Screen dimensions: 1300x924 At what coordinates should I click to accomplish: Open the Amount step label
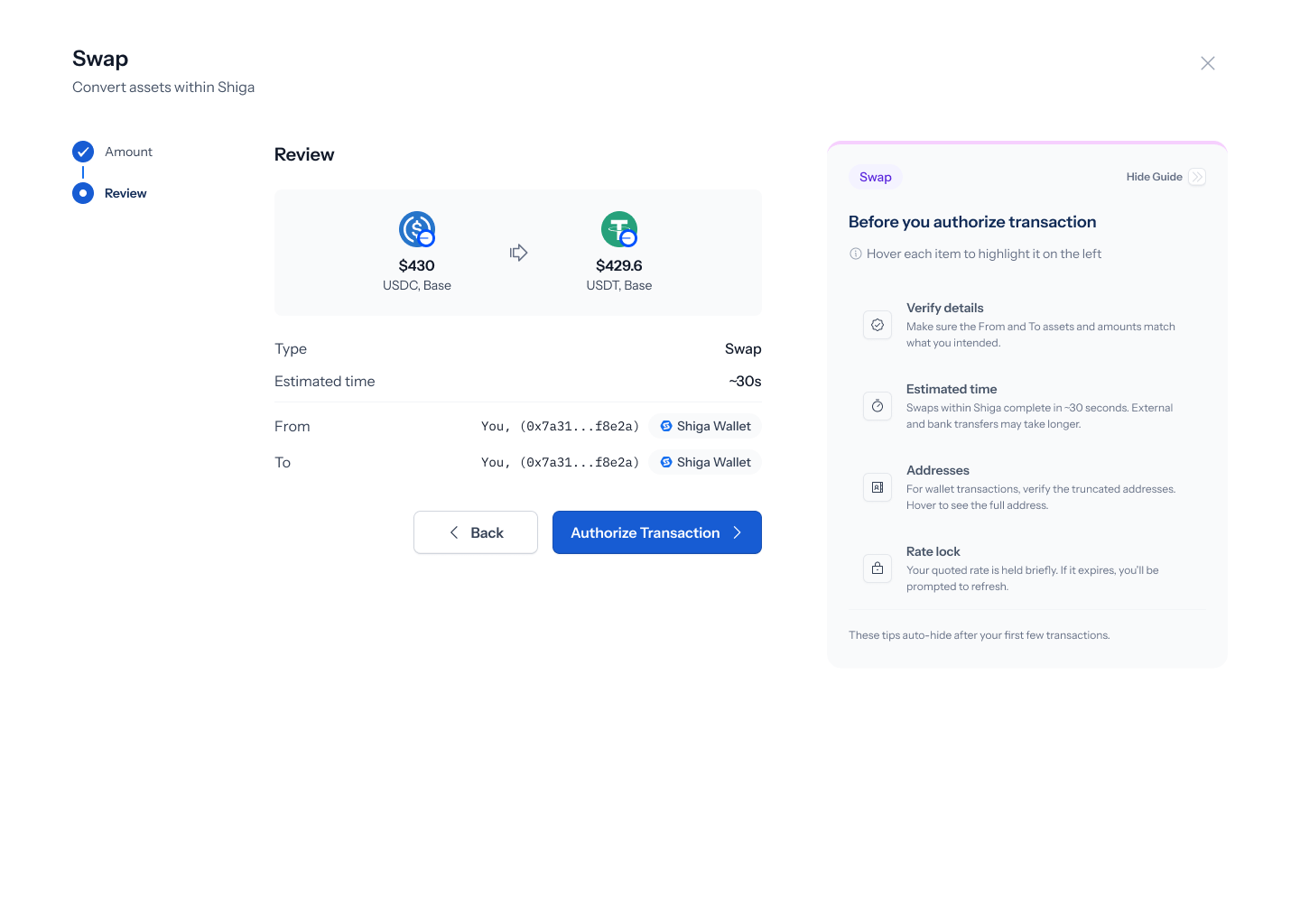(128, 152)
